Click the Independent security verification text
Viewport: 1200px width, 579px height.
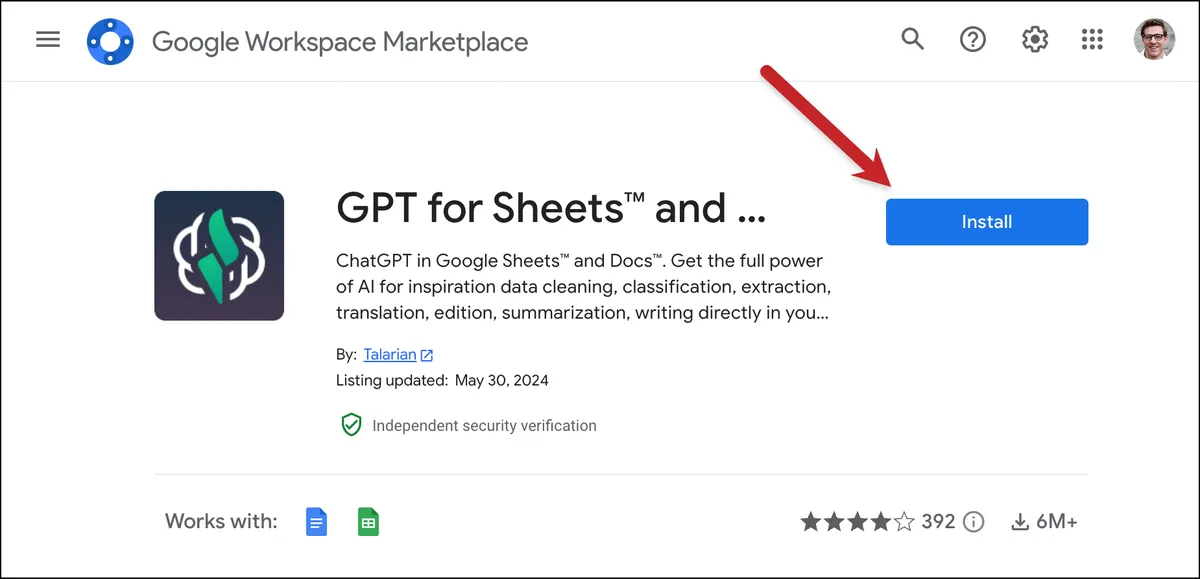[x=484, y=425]
